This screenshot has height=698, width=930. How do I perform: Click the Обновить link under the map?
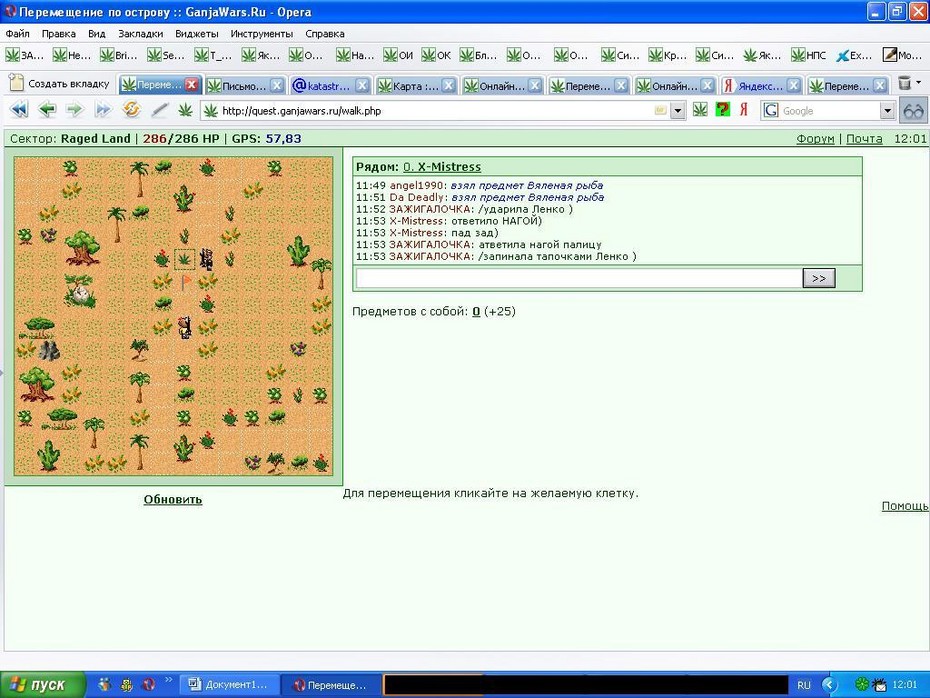173,499
